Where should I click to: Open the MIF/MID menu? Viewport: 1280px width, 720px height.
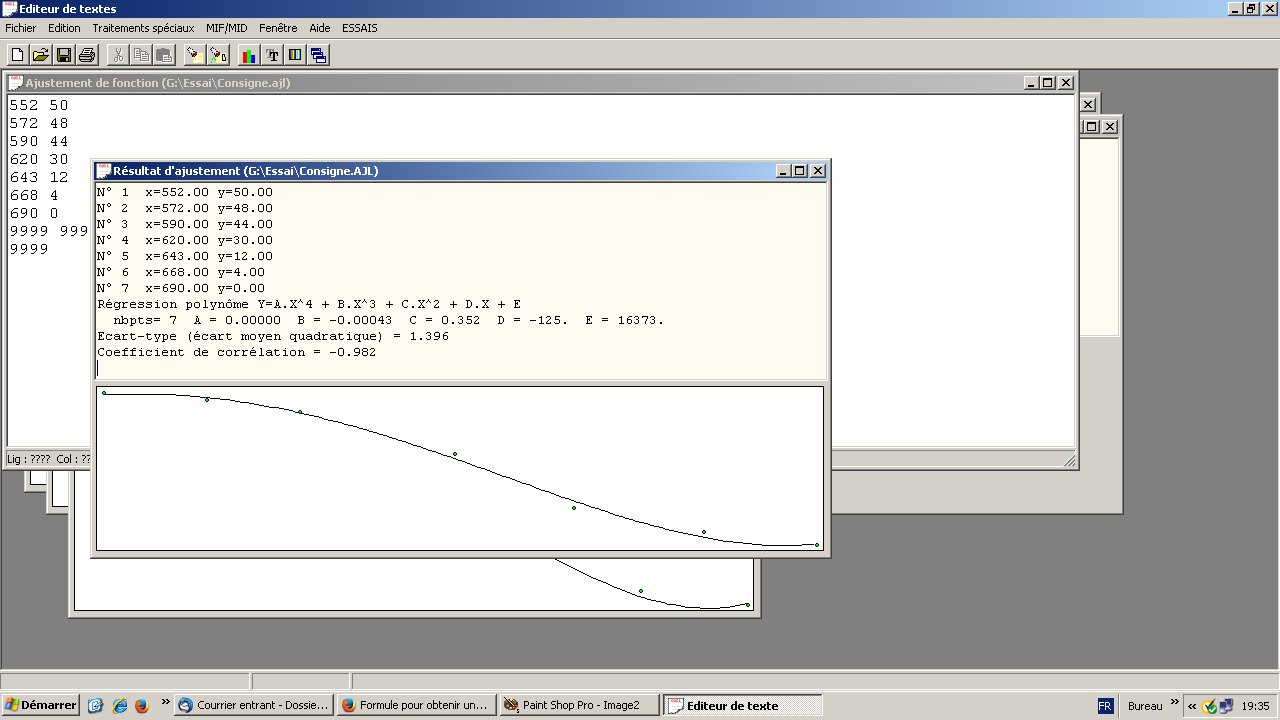227,28
